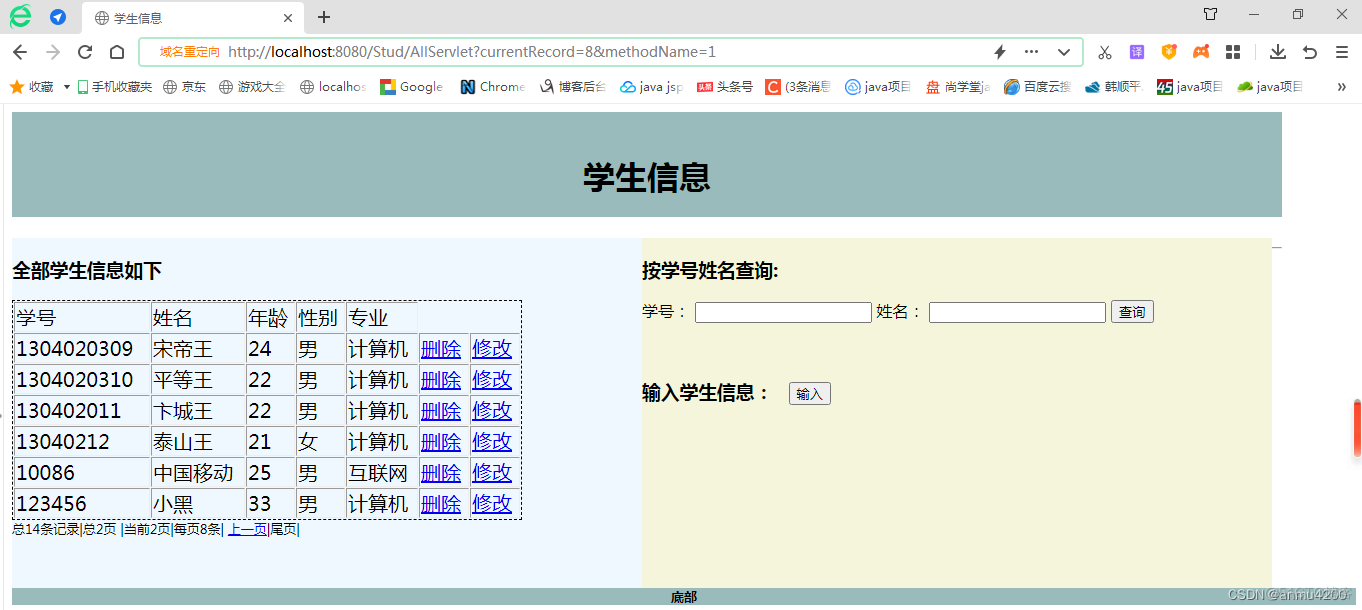Click the orange shield wallet icon
The width and height of the screenshot is (1362, 610).
1168,52
